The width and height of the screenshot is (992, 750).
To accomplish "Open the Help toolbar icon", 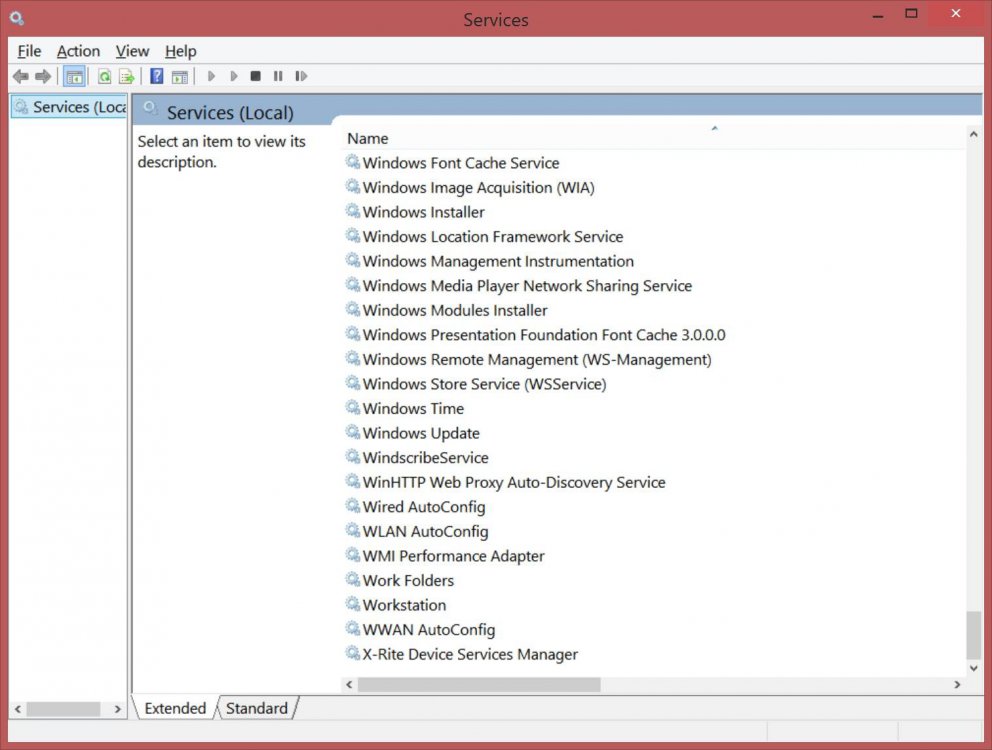I will pyautogui.click(x=156, y=77).
